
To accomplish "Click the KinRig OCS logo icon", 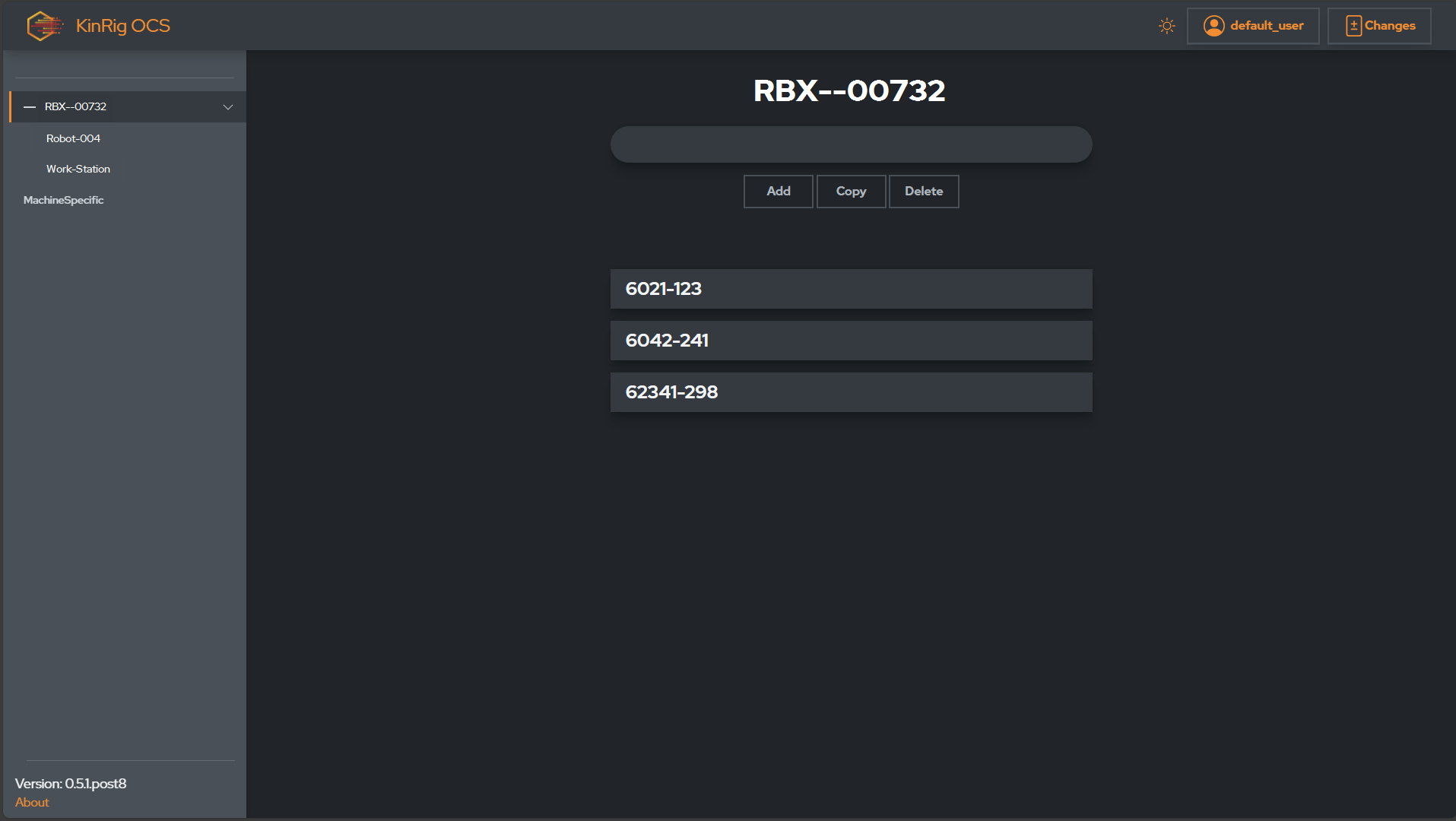I will (43, 25).
